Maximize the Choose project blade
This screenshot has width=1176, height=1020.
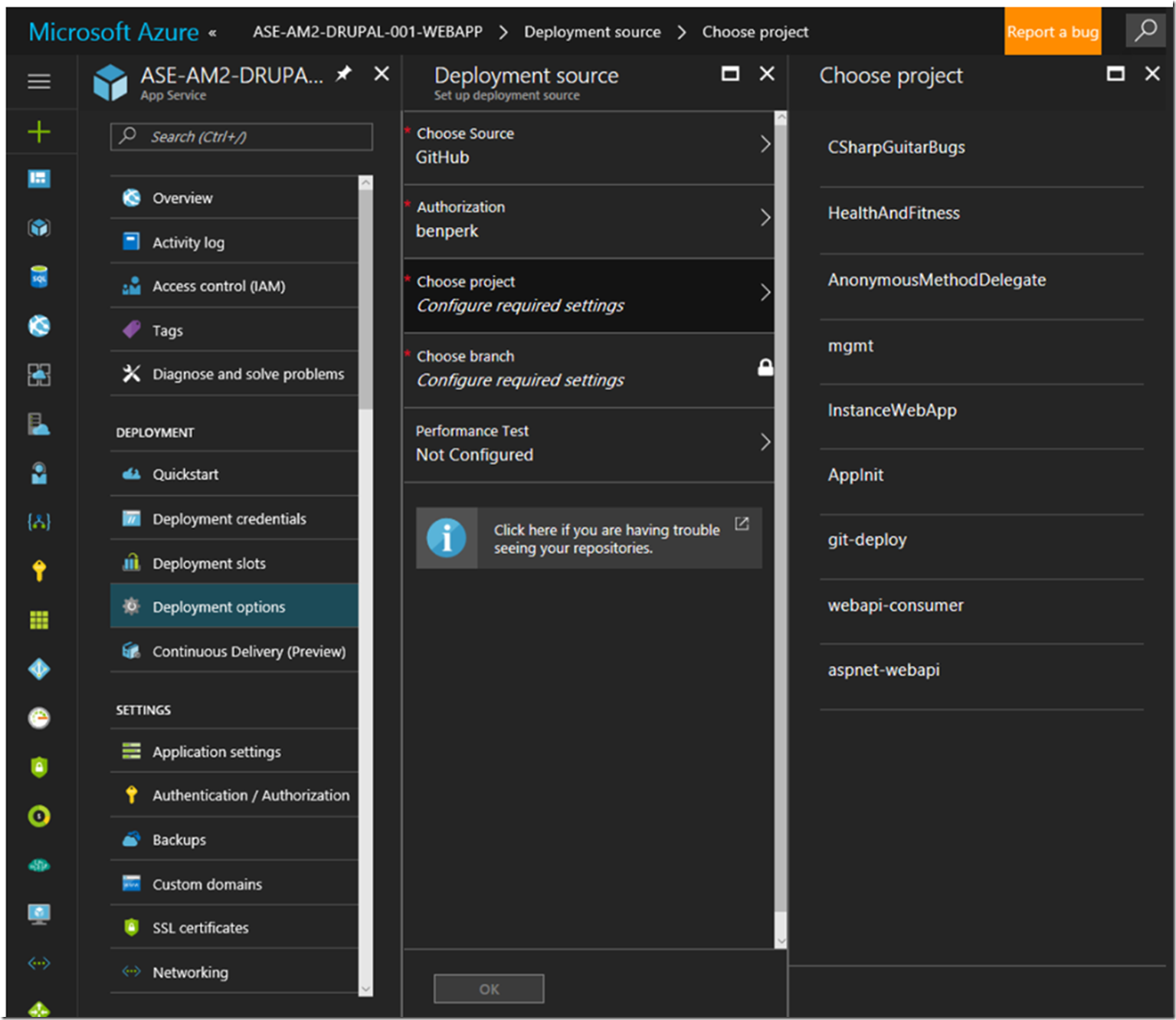tap(1115, 74)
